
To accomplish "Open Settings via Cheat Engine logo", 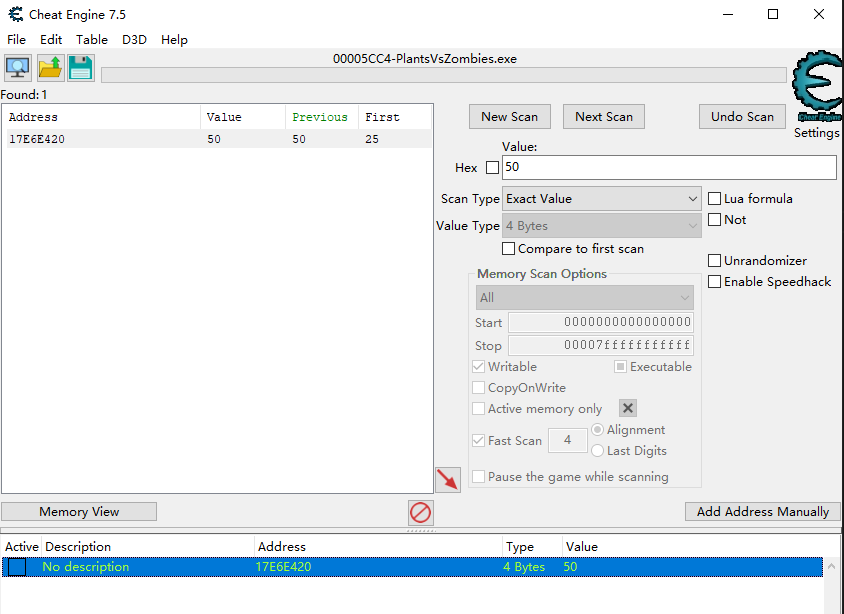I will pos(817,86).
